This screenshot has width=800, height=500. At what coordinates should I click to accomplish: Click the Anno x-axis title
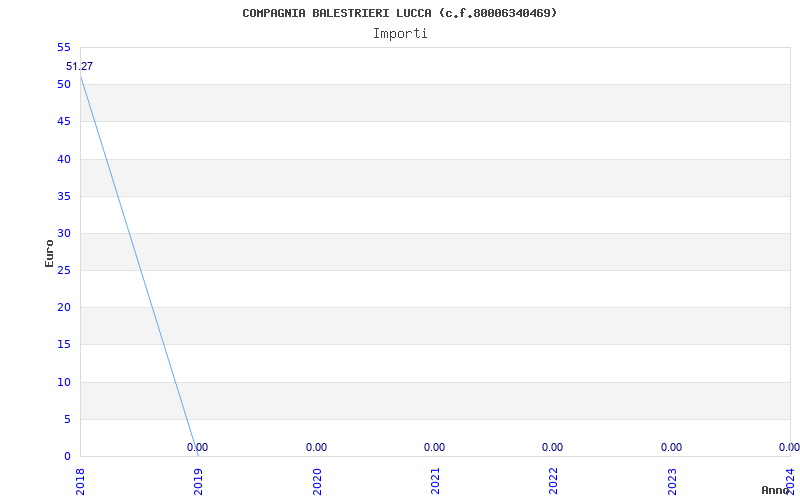click(x=776, y=490)
